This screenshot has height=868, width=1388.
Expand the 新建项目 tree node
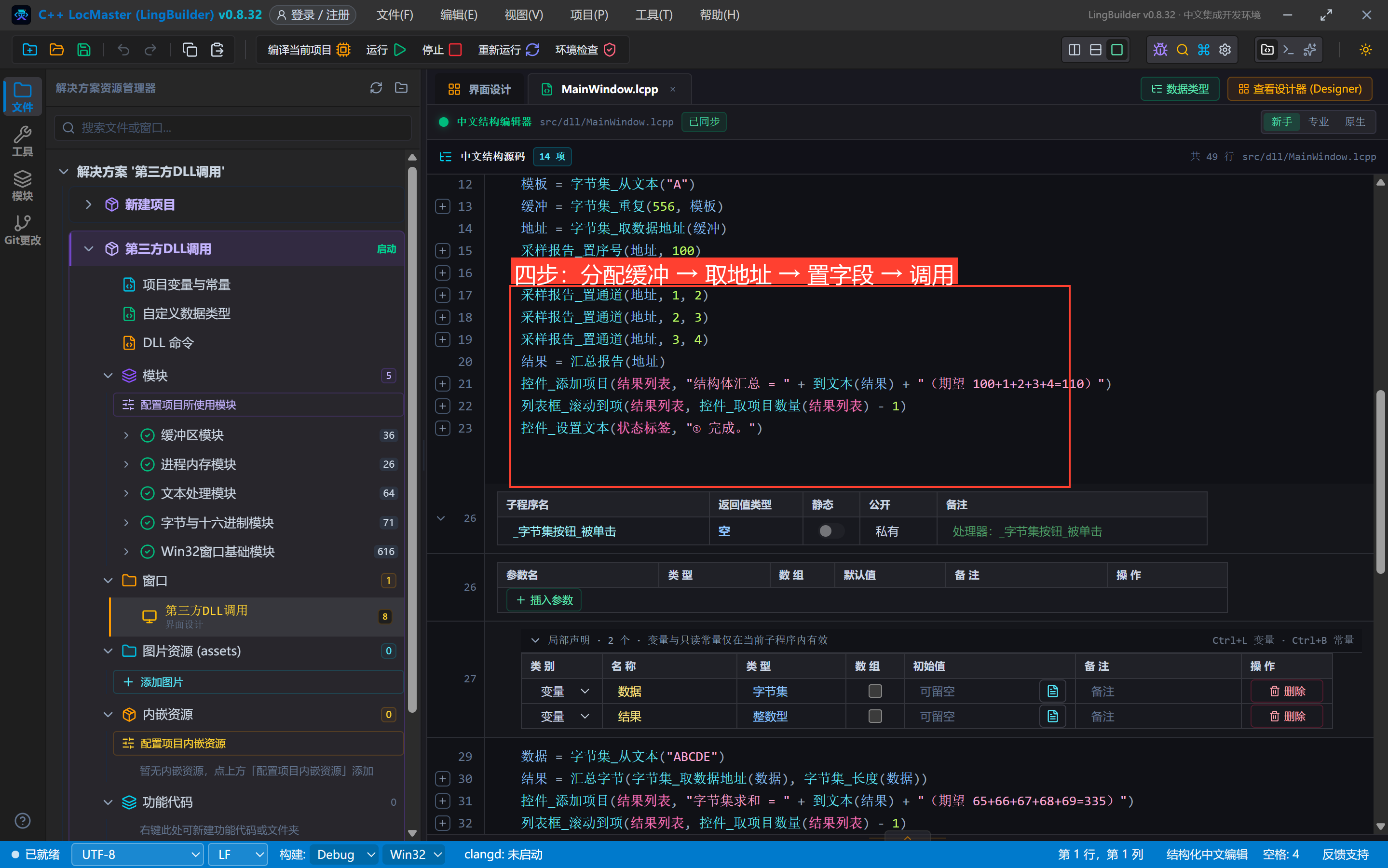tap(88, 204)
